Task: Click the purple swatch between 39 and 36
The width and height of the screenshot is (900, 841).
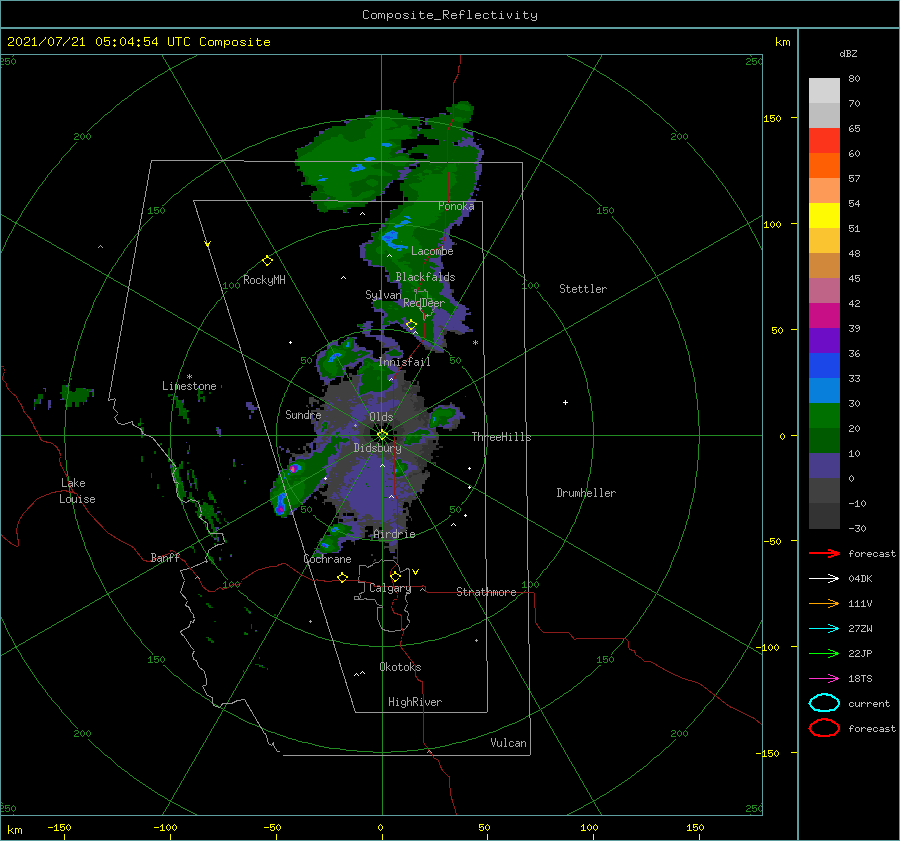Action: pos(824,341)
